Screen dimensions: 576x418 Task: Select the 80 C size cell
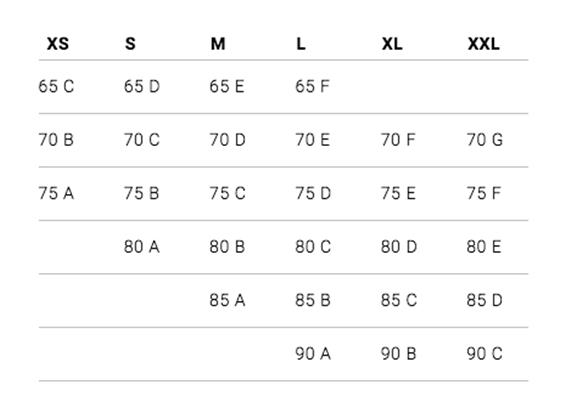pyautogui.click(x=313, y=247)
